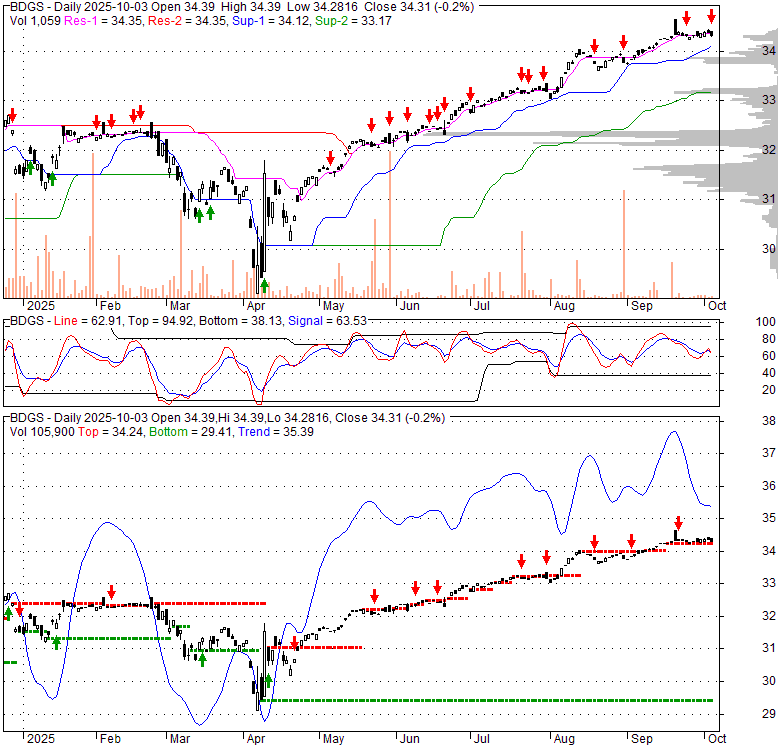The height and width of the screenshot is (745, 780).
Task: Click the last red sell arrow near October in top chart
Action: tap(711, 16)
